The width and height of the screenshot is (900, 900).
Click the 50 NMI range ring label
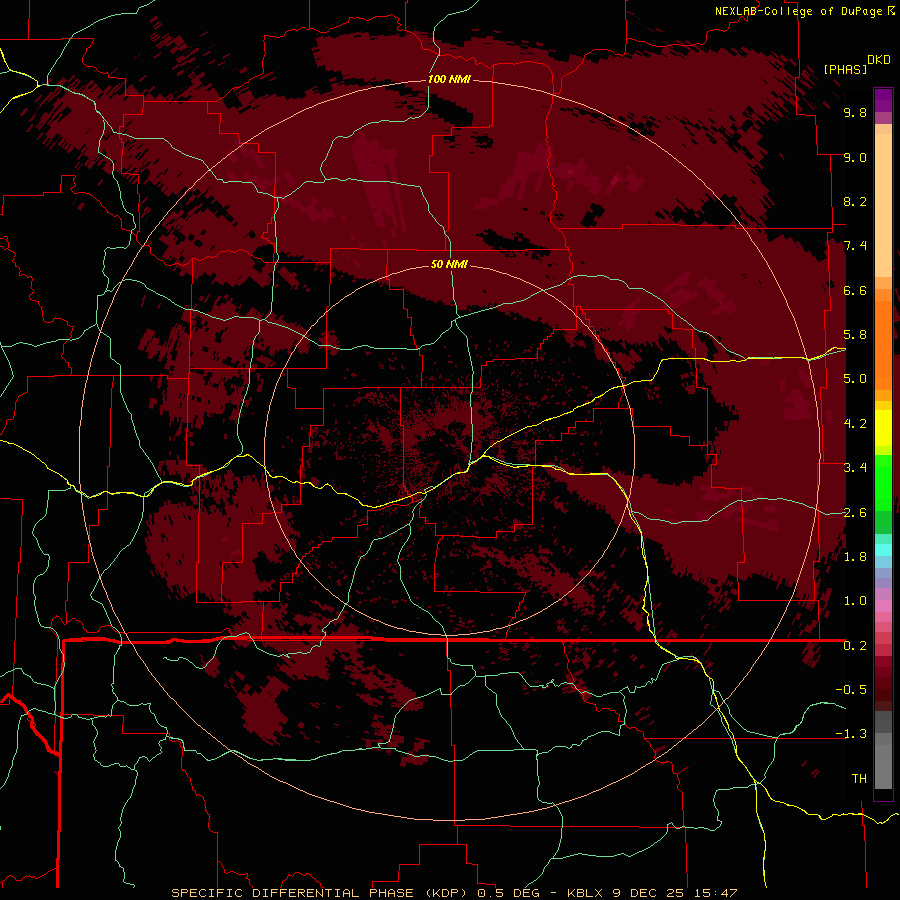click(x=449, y=264)
